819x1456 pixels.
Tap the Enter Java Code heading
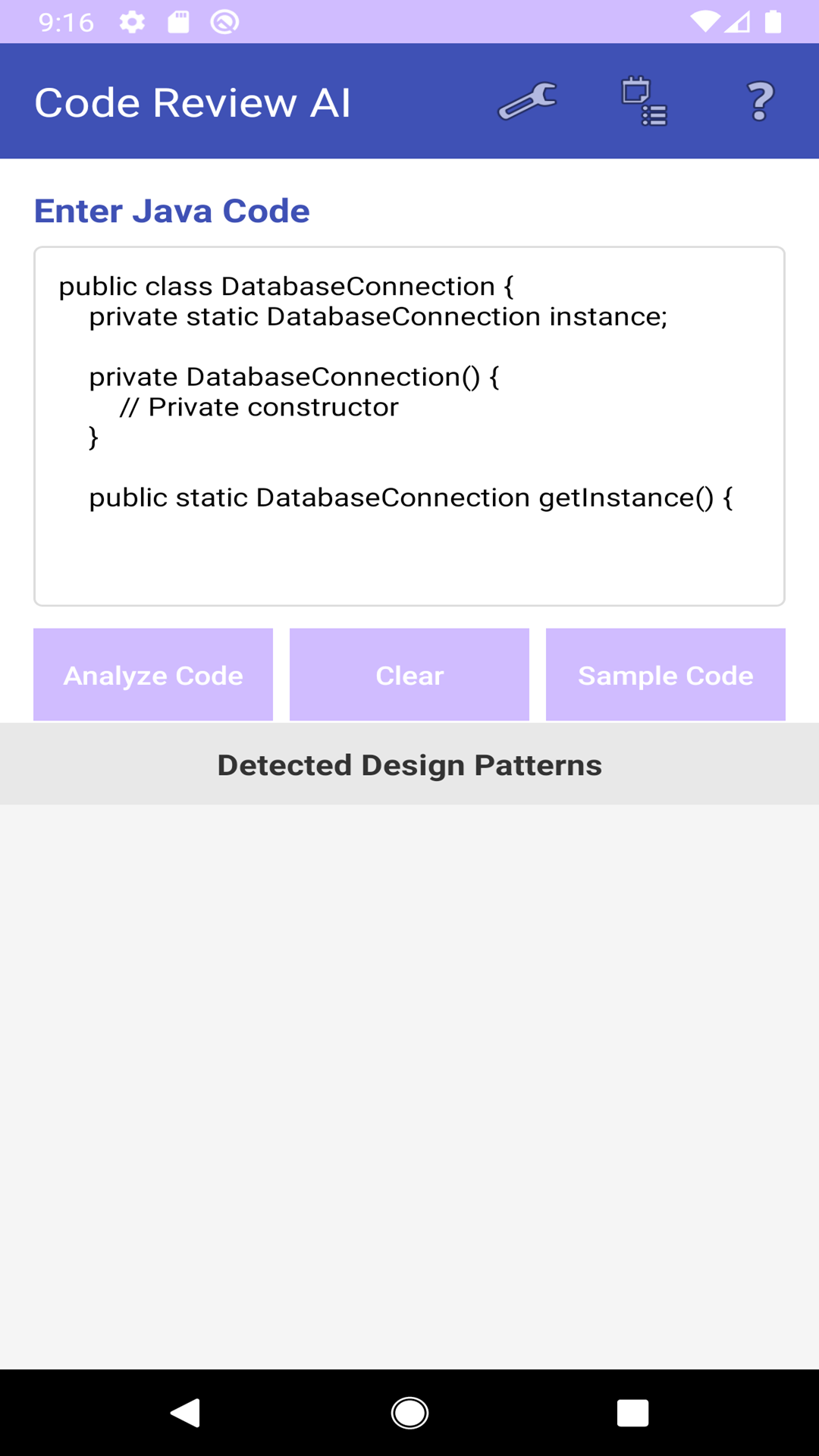click(172, 211)
